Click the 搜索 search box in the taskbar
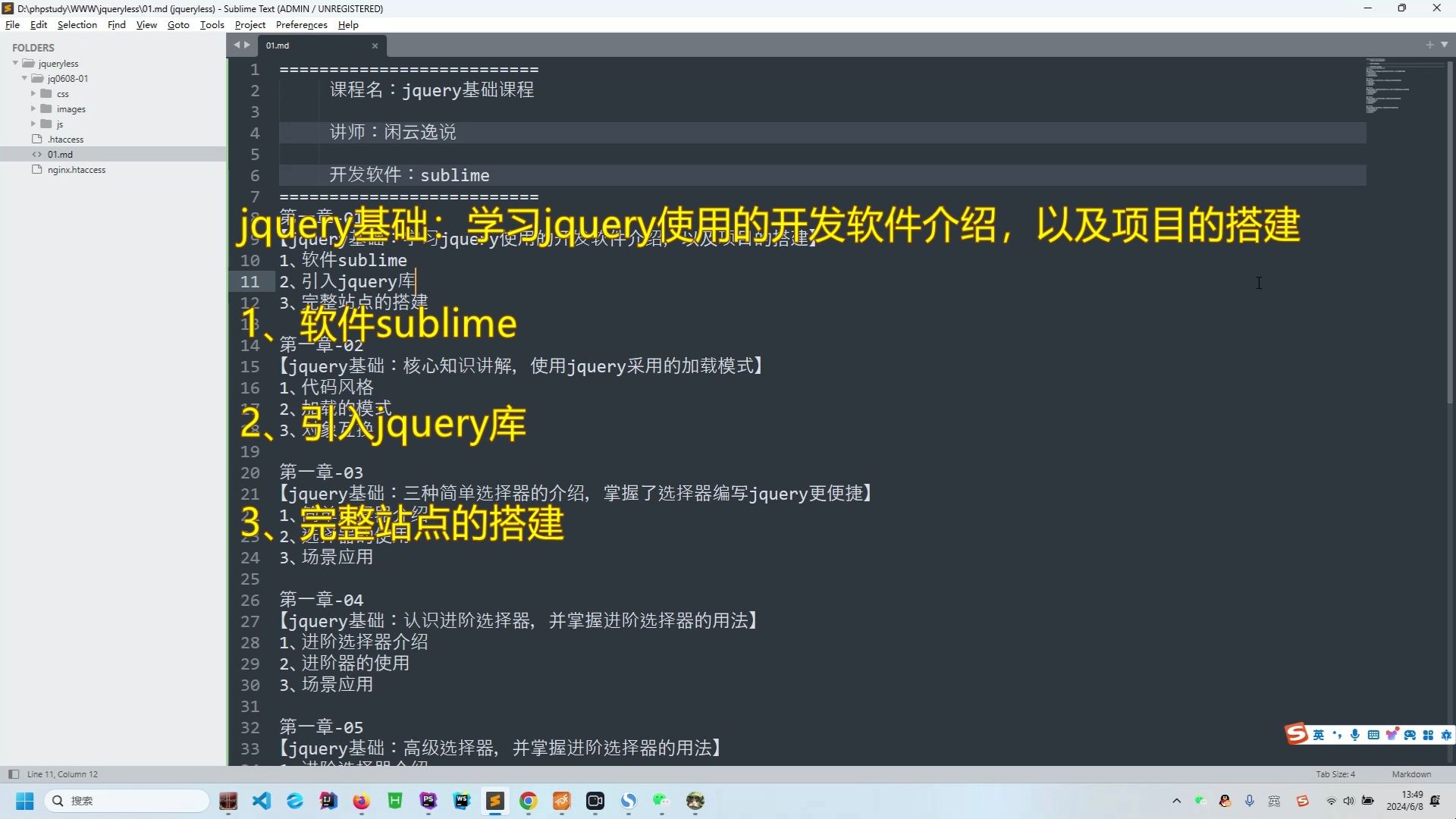The height and width of the screenshot is (819, 1456). [x=125, y=801]
